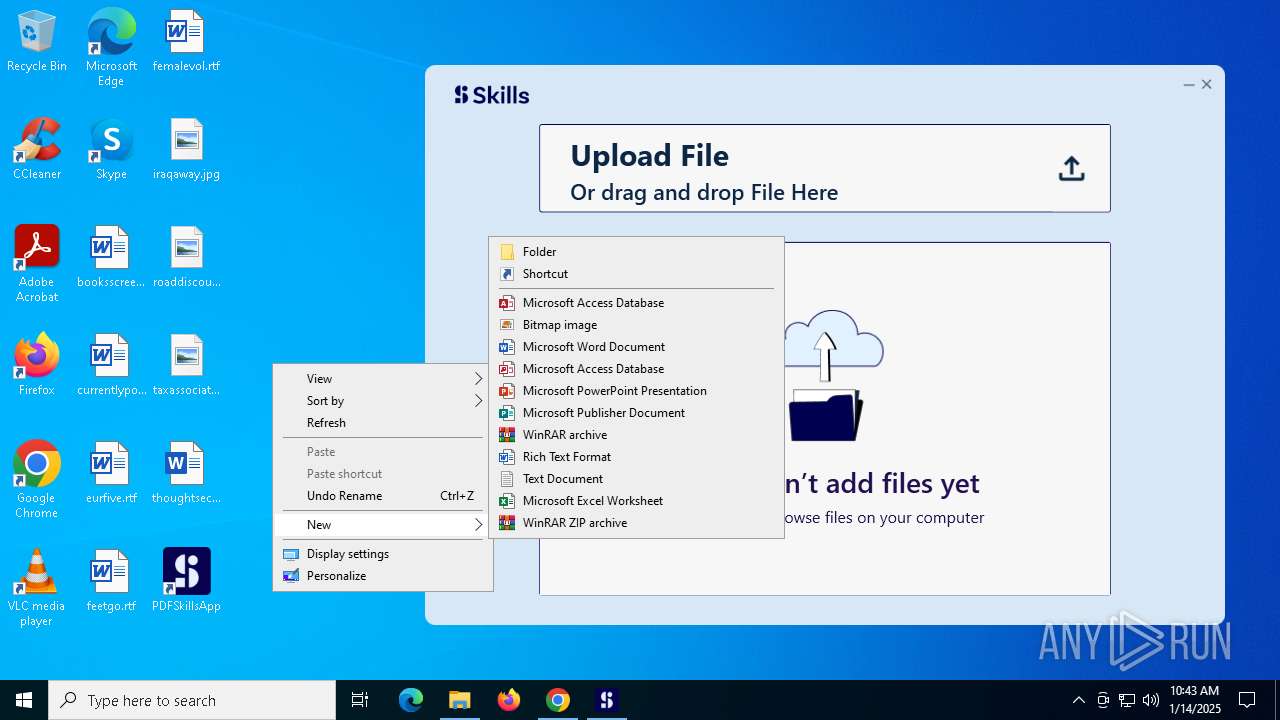Viewport: 1280px width, 720px height.
Task: Open Task View on the taskbar
Action: pos(360,700)
